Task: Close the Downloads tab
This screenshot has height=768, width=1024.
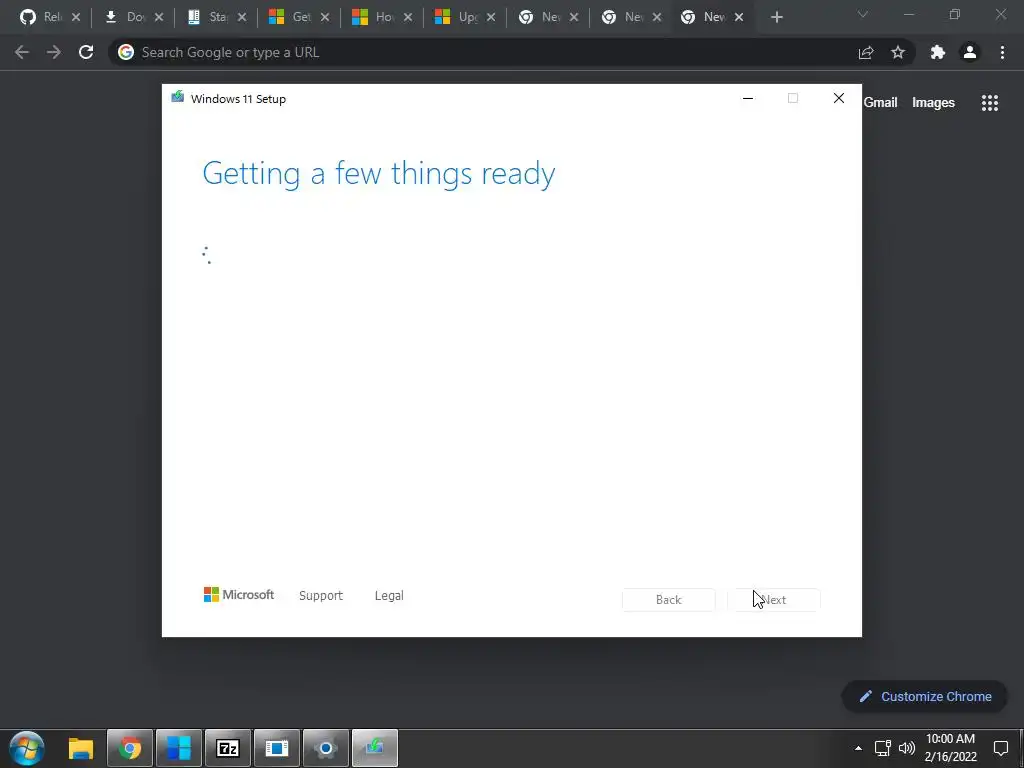Action: tap(159, 18)
